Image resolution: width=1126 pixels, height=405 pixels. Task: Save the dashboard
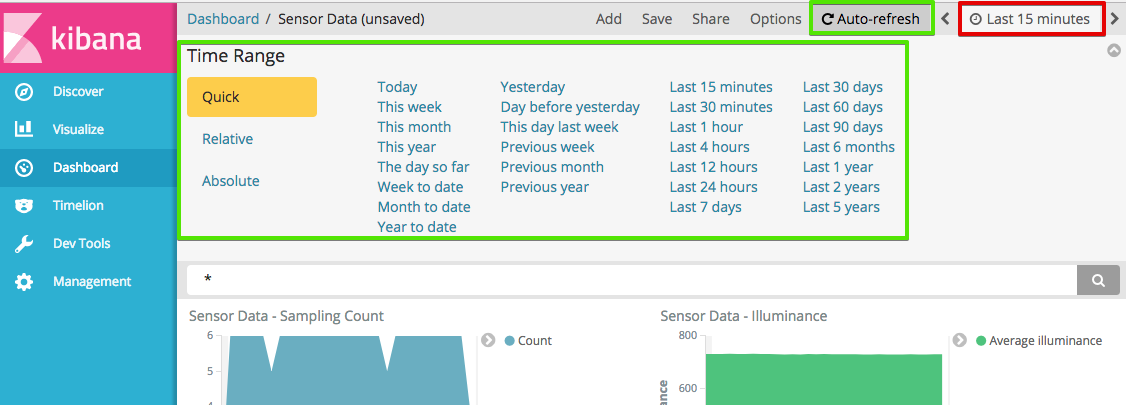point(657,19)
